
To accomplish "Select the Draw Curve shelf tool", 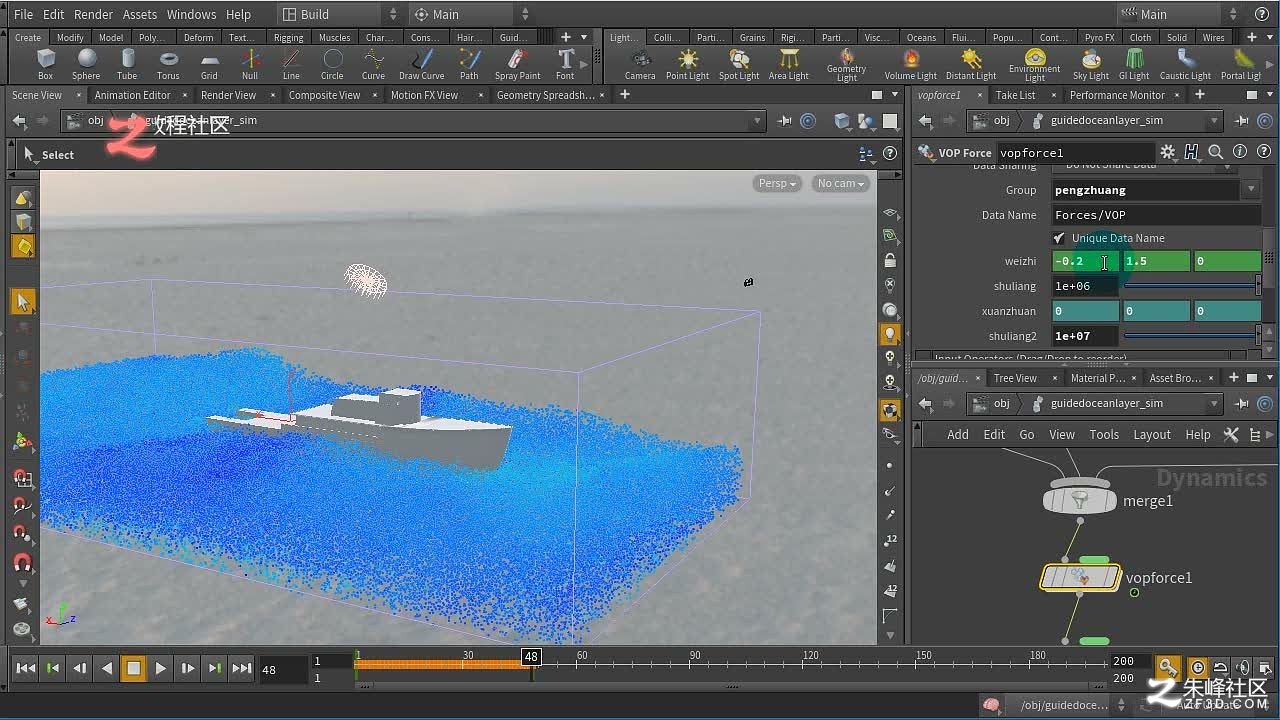I will [422, 64].
